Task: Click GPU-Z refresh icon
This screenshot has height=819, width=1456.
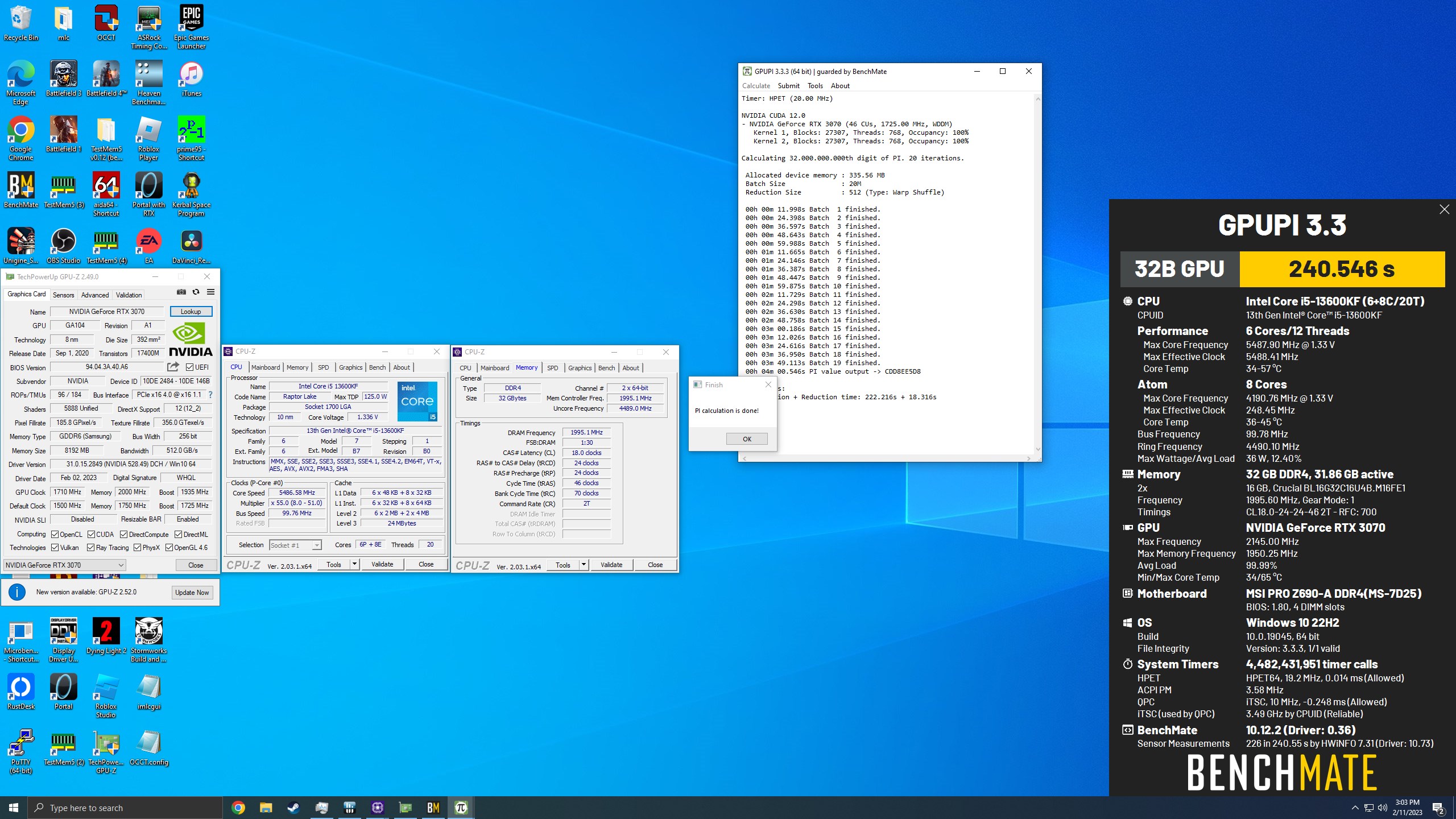Action: [196, 292]
